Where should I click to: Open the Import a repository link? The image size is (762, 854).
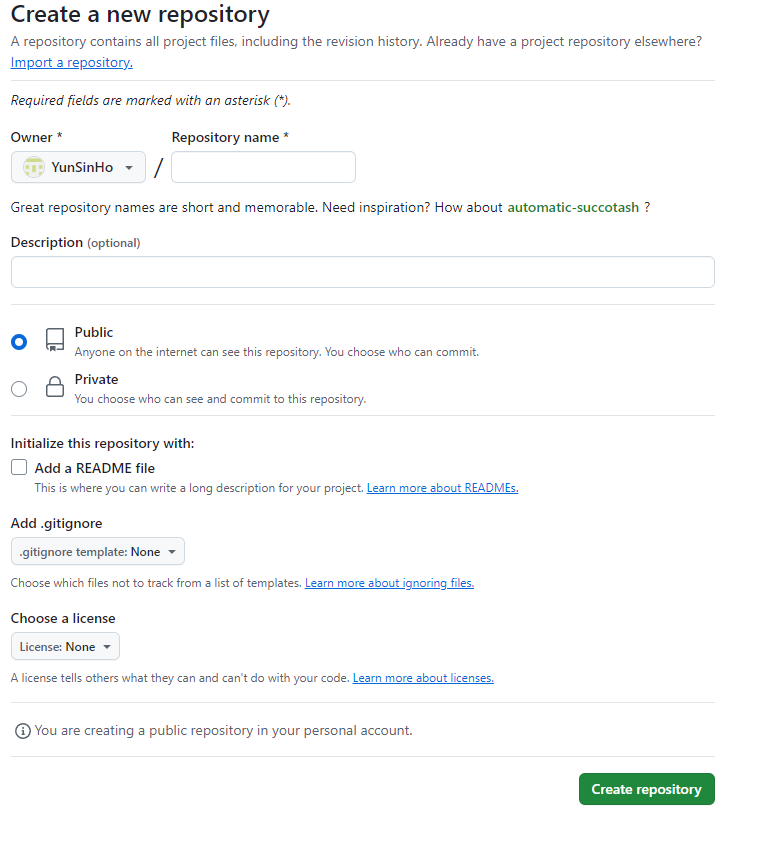(72, 63)
